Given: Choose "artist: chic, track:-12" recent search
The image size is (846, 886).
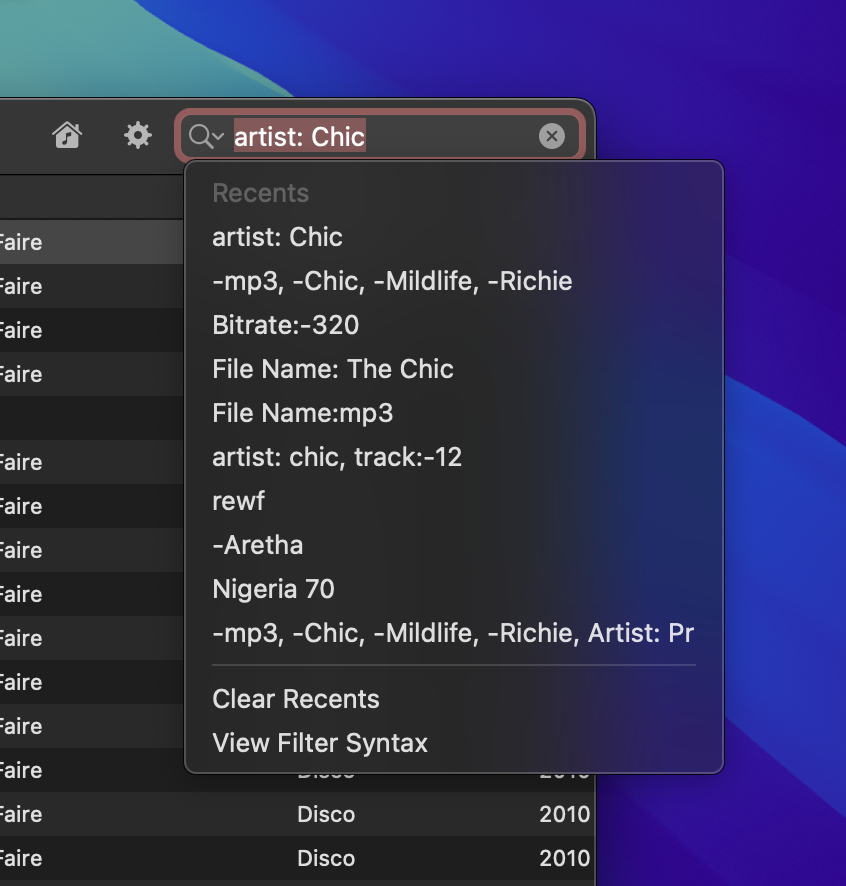Looking at the screenshot, I should pyautogui.click(x=337, y=457).
